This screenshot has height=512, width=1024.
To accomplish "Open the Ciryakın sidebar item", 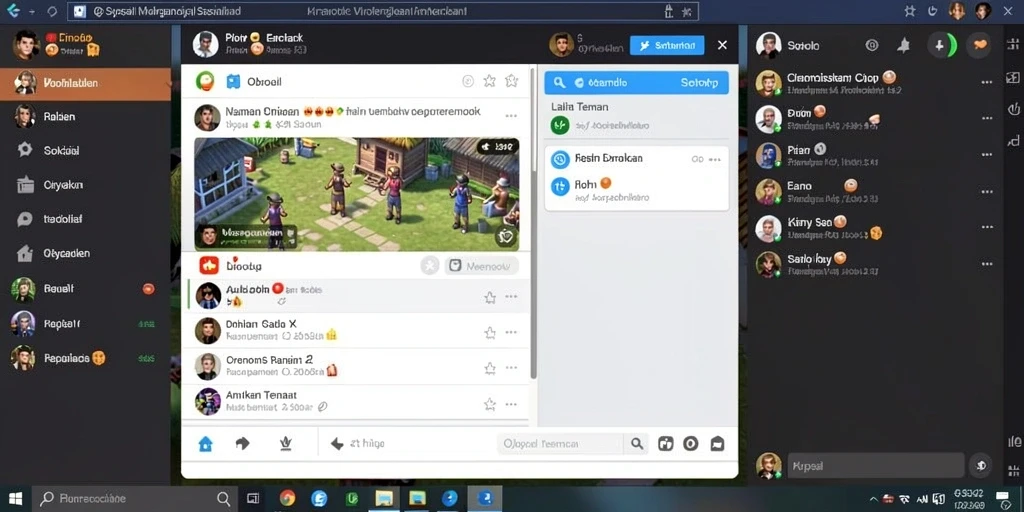I will point(85,185).
